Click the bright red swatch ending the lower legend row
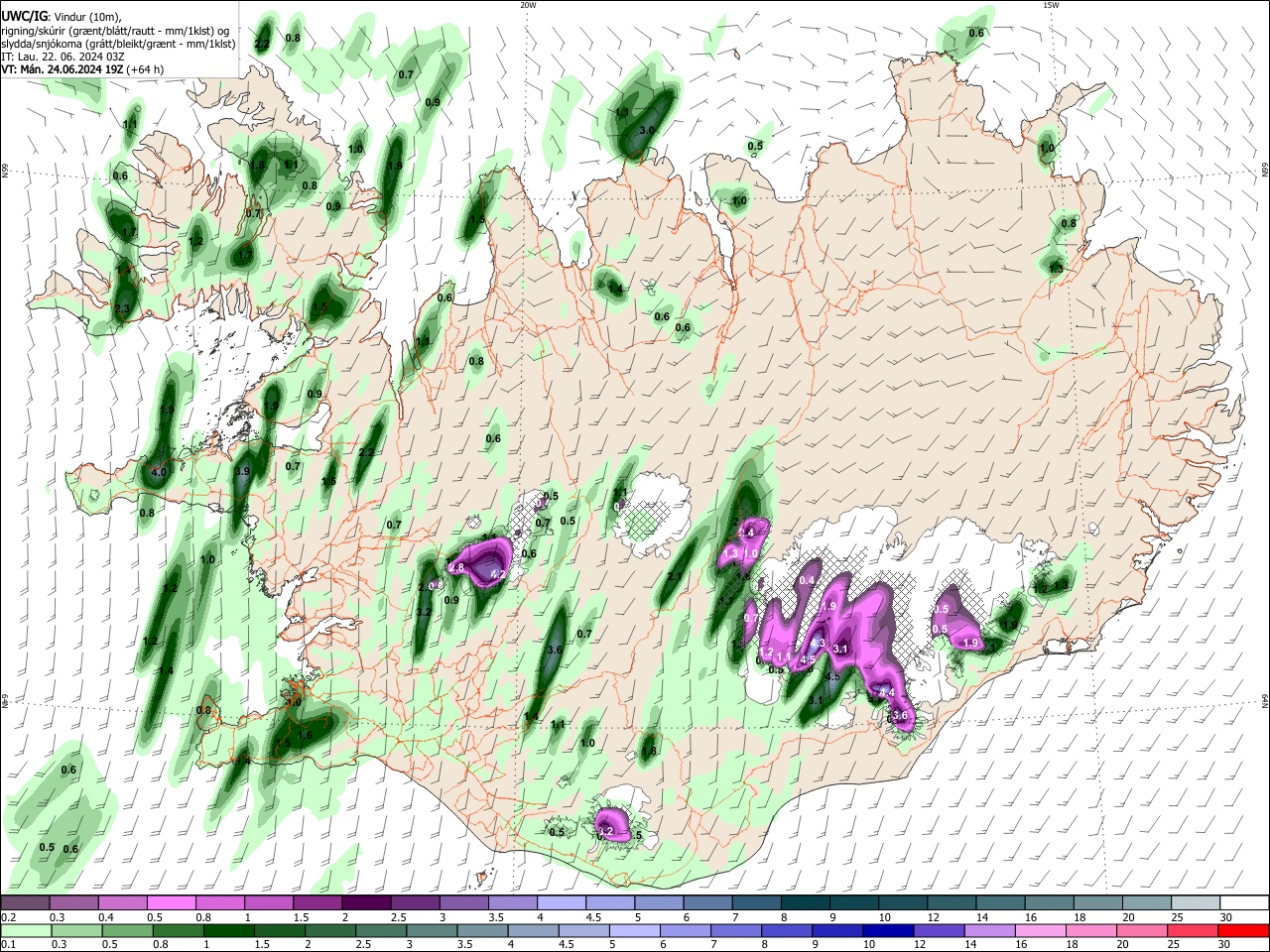The image size is (1270, 952). point(1241,931)
